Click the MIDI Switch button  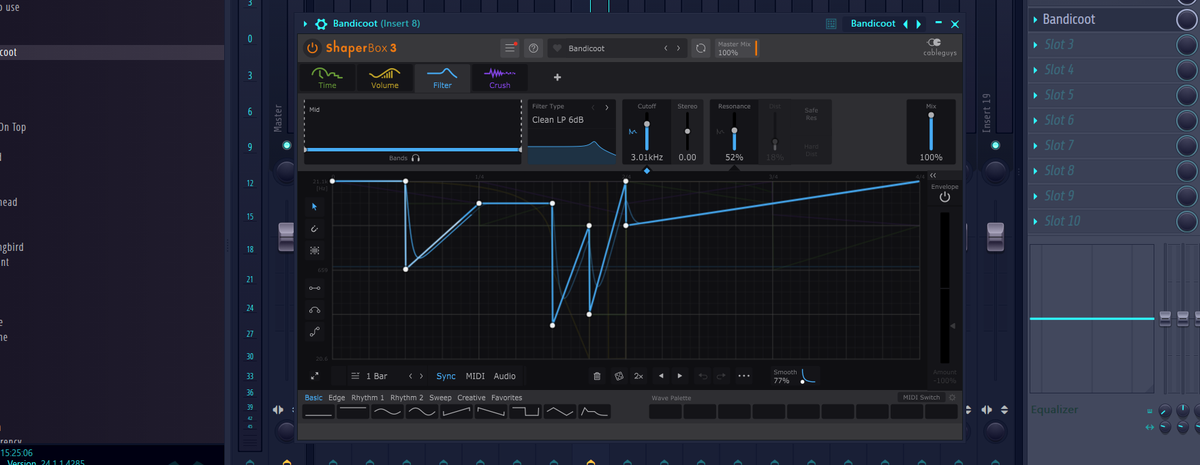[x=921, y=397]
